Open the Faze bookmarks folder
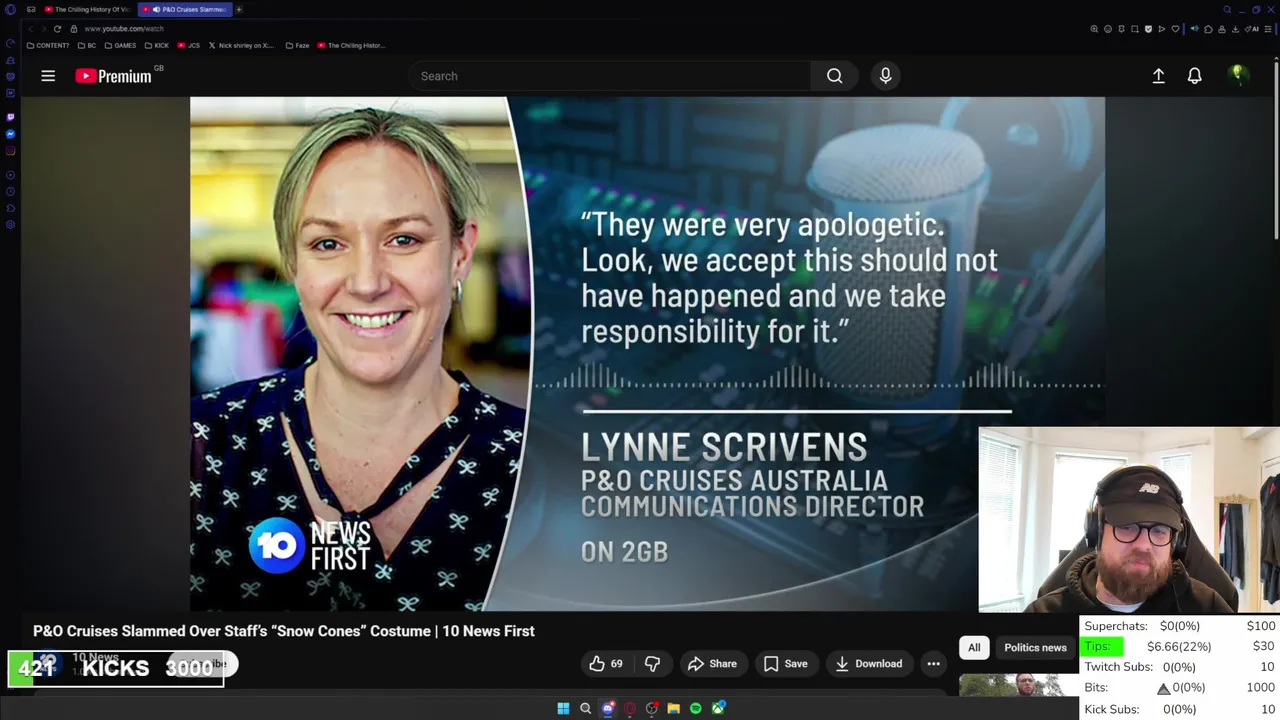The height and width of the screenshot is (720, 1280). [x=297, y=45]
